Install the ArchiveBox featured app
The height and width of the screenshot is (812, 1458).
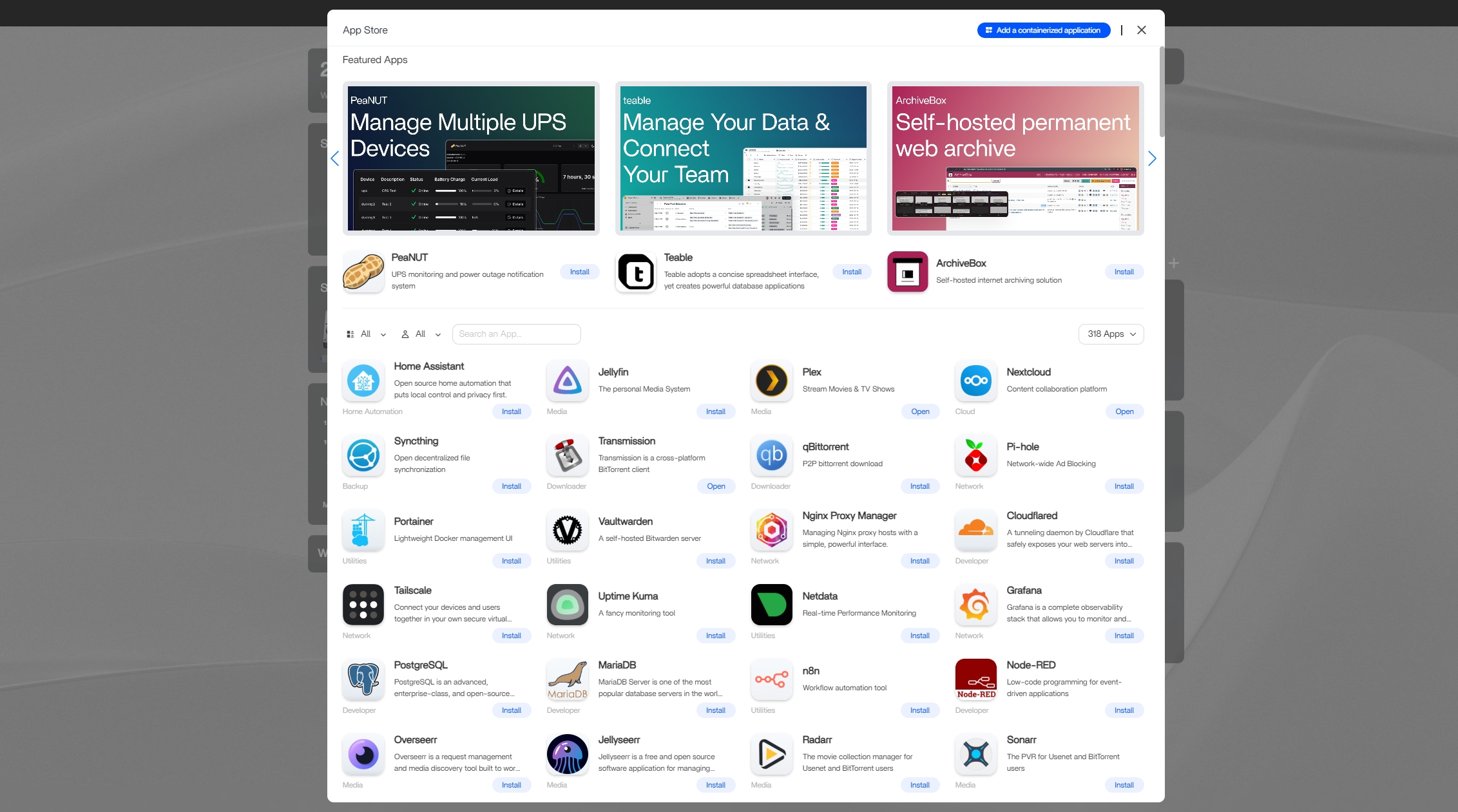click(x=1124, y=272)
